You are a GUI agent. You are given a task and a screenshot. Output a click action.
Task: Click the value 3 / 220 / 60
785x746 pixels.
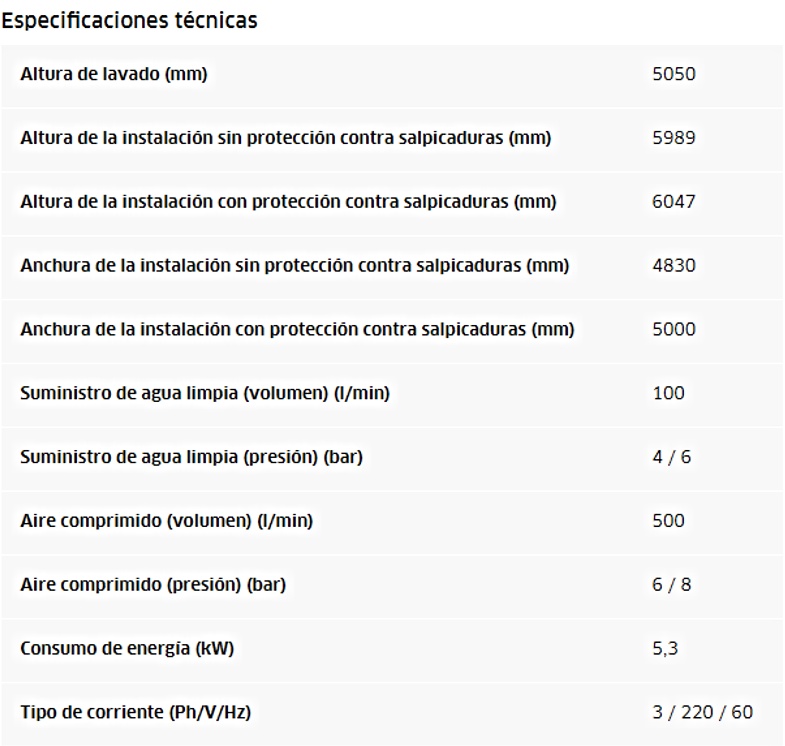pos(702,712)
